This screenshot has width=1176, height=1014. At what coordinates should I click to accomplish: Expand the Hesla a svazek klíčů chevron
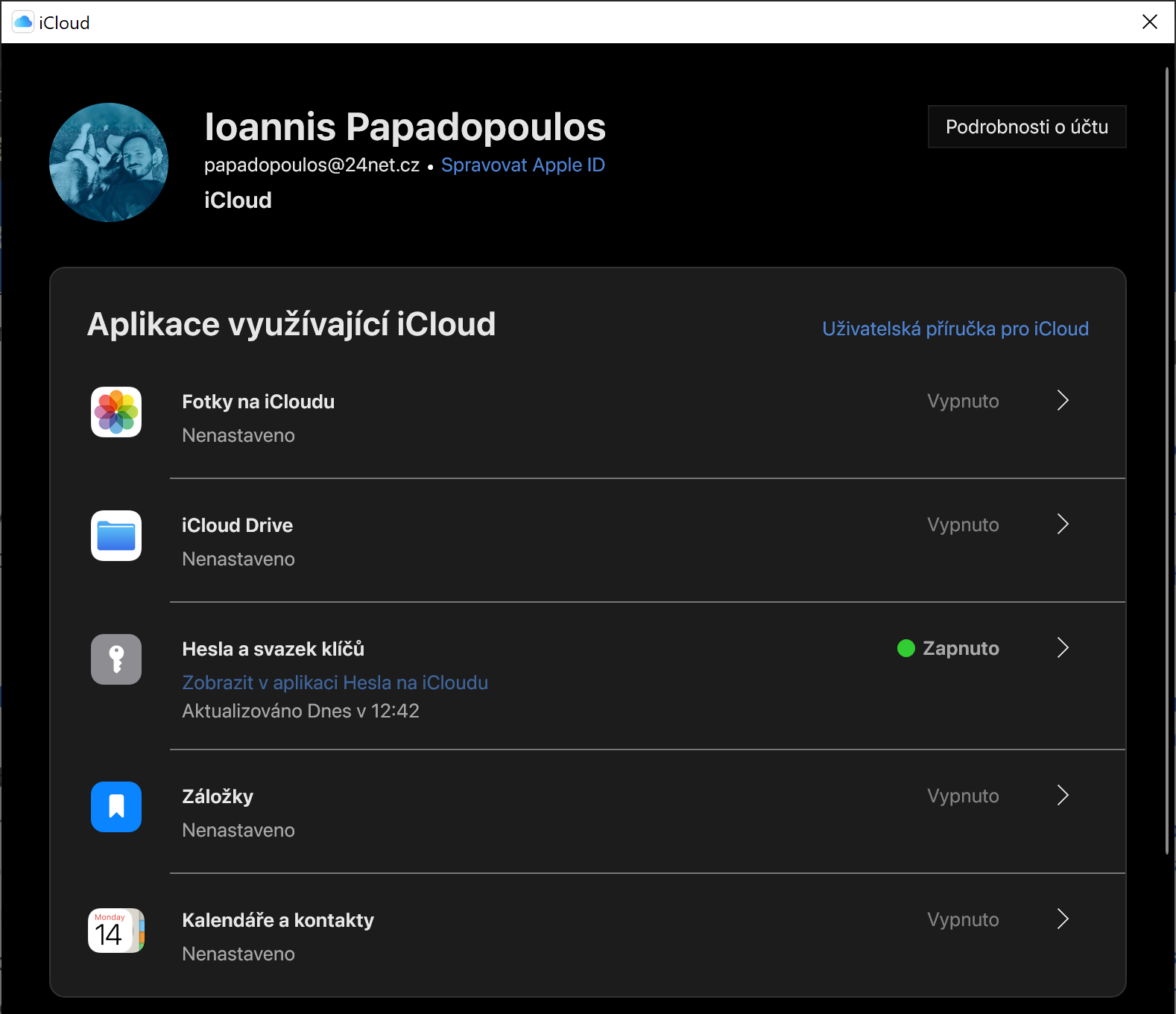(x=1063, y=648)
